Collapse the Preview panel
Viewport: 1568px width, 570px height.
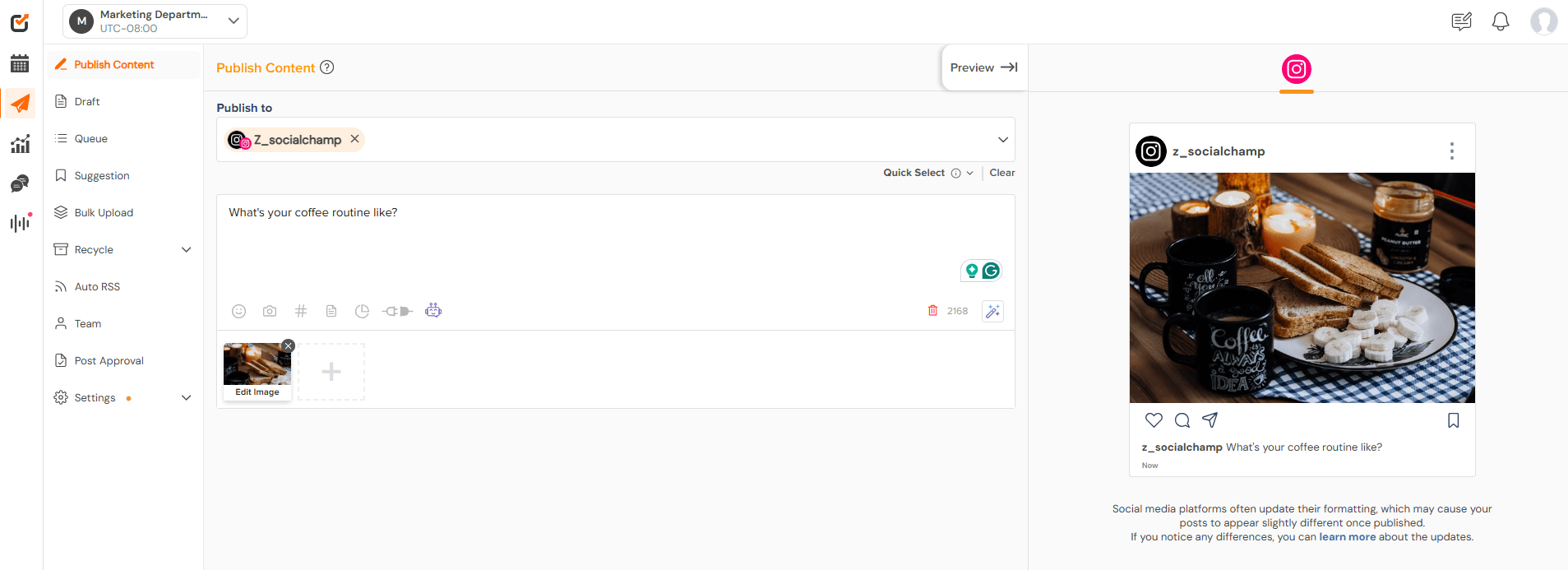click(983, 67)
